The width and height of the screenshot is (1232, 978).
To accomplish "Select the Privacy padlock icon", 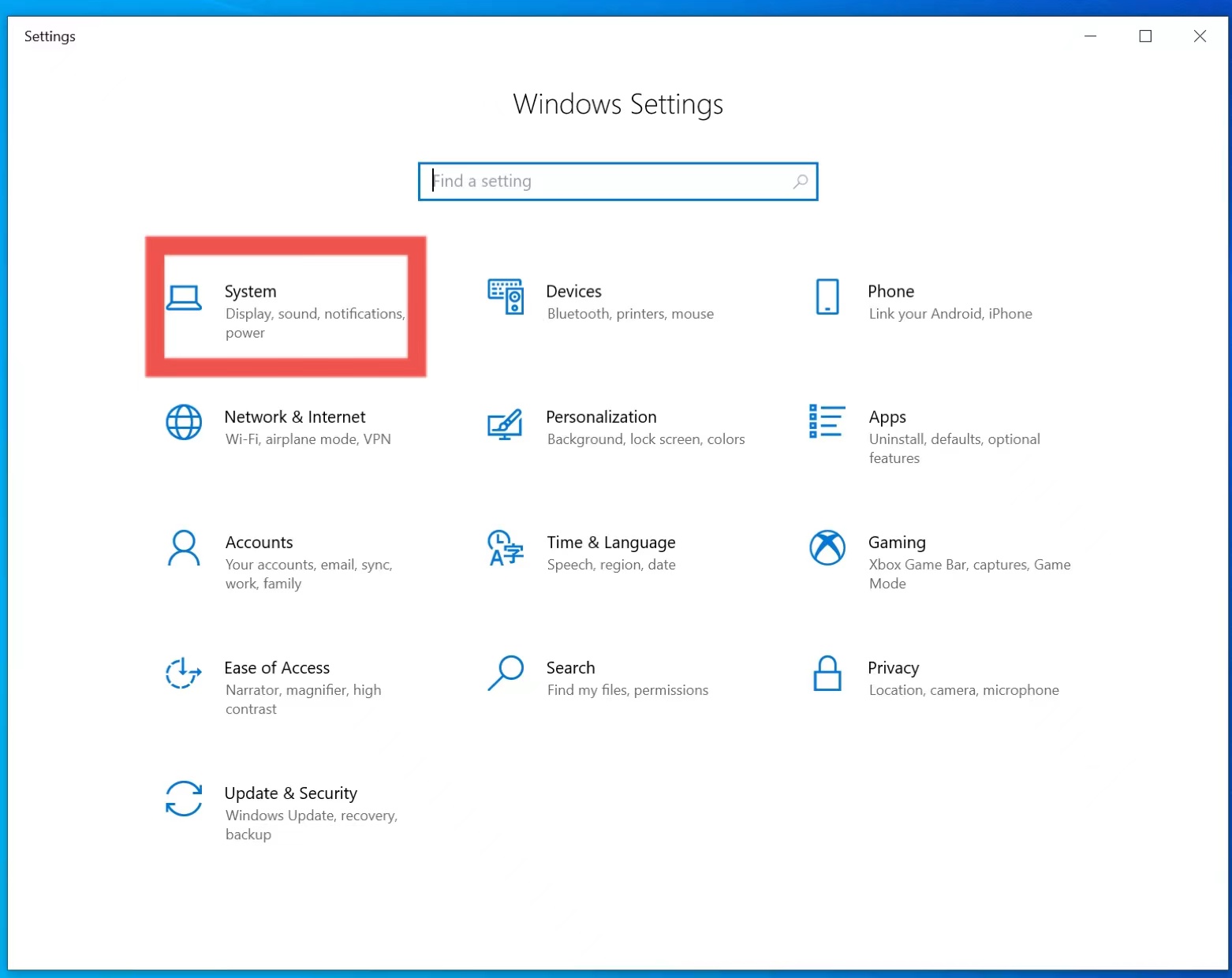I will coord(827,674).
